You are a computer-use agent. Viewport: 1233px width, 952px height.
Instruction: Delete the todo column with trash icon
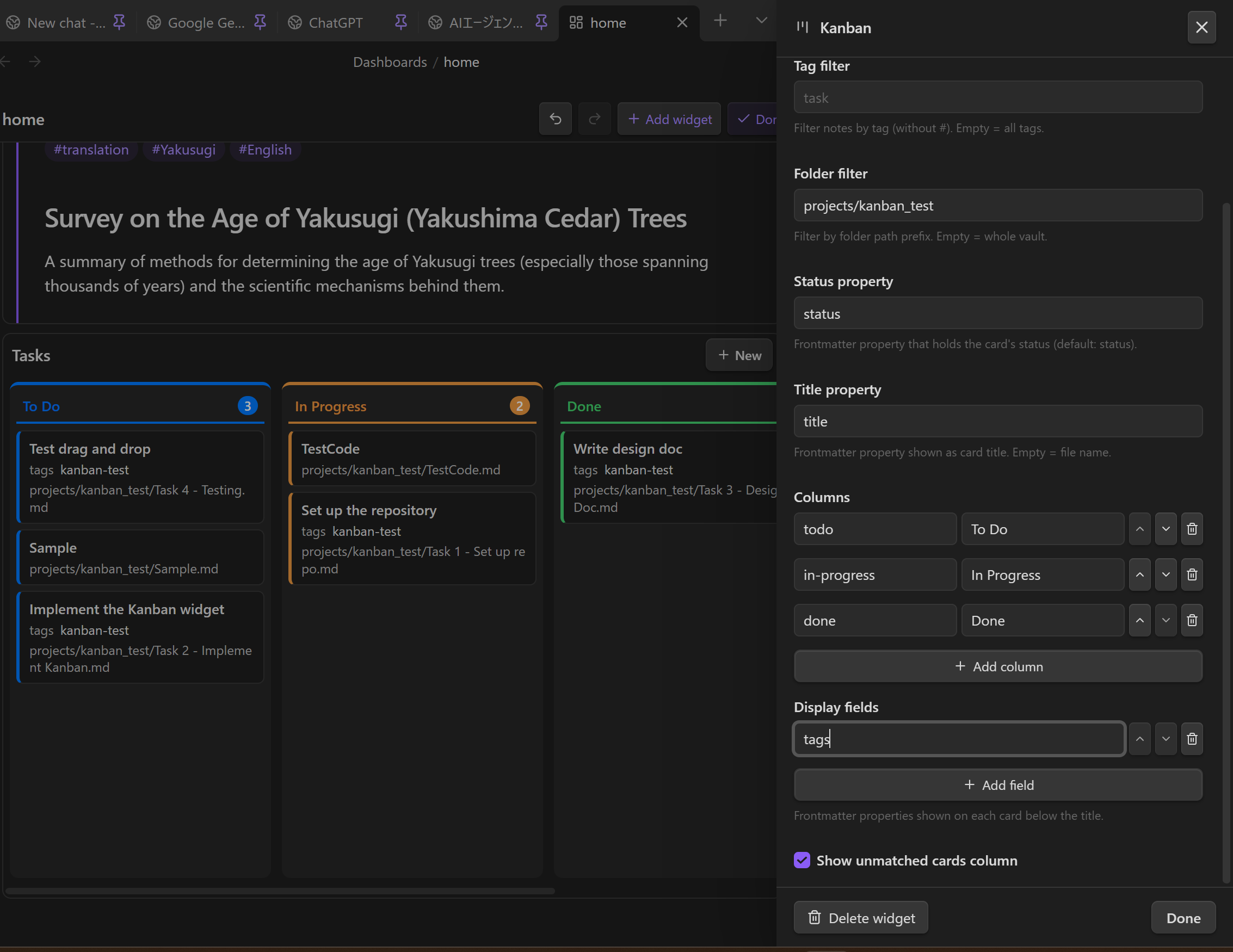point(1192,529)
